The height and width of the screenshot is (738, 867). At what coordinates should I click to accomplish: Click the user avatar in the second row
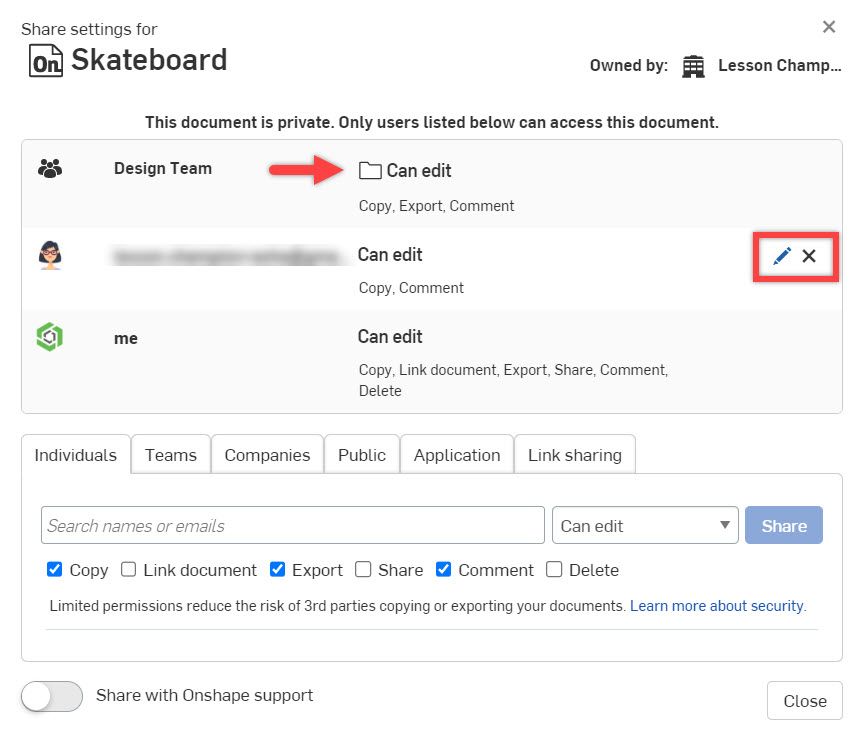point(50,256)
